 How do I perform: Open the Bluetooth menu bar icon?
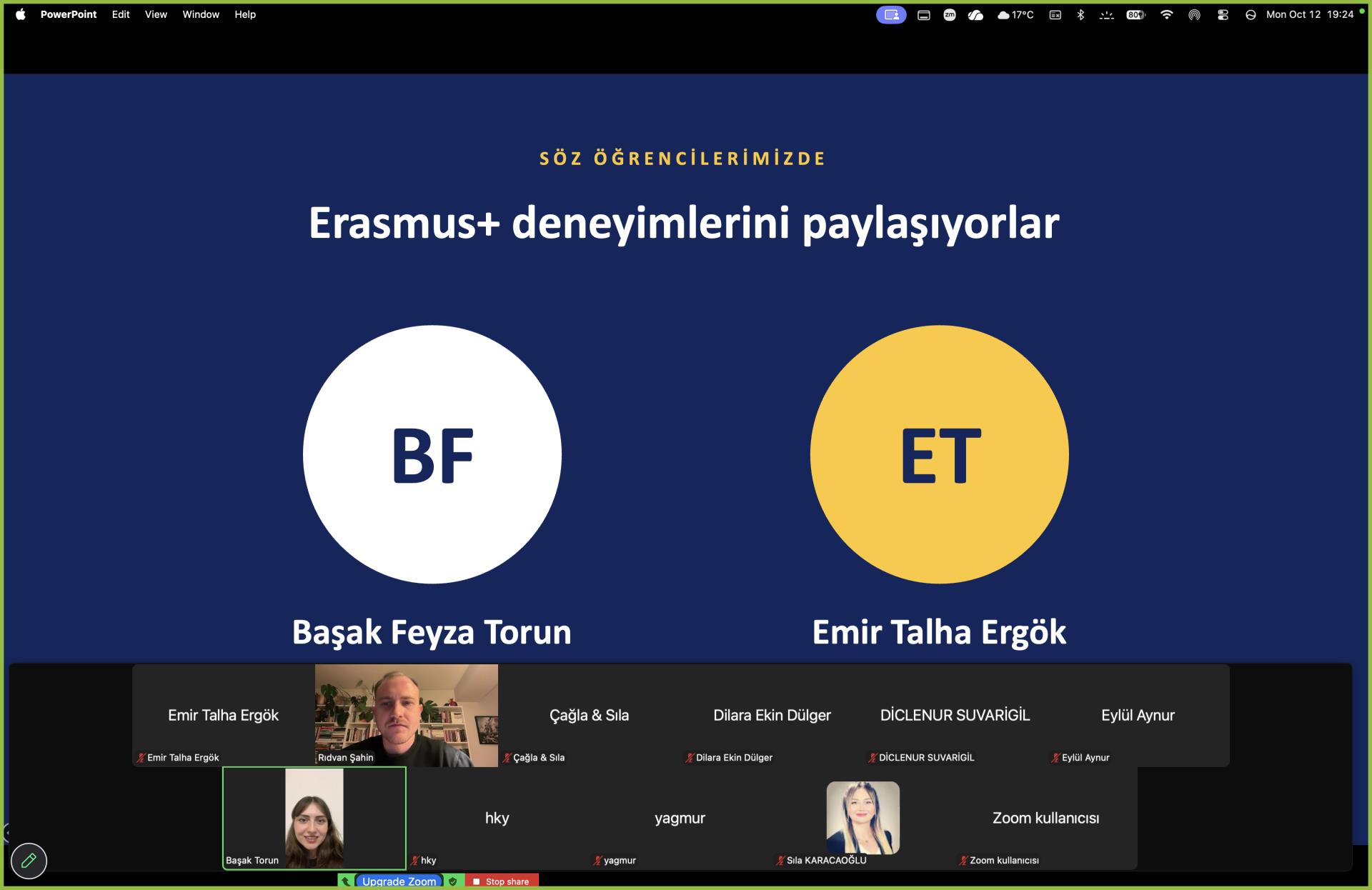tap(1080, 14)
